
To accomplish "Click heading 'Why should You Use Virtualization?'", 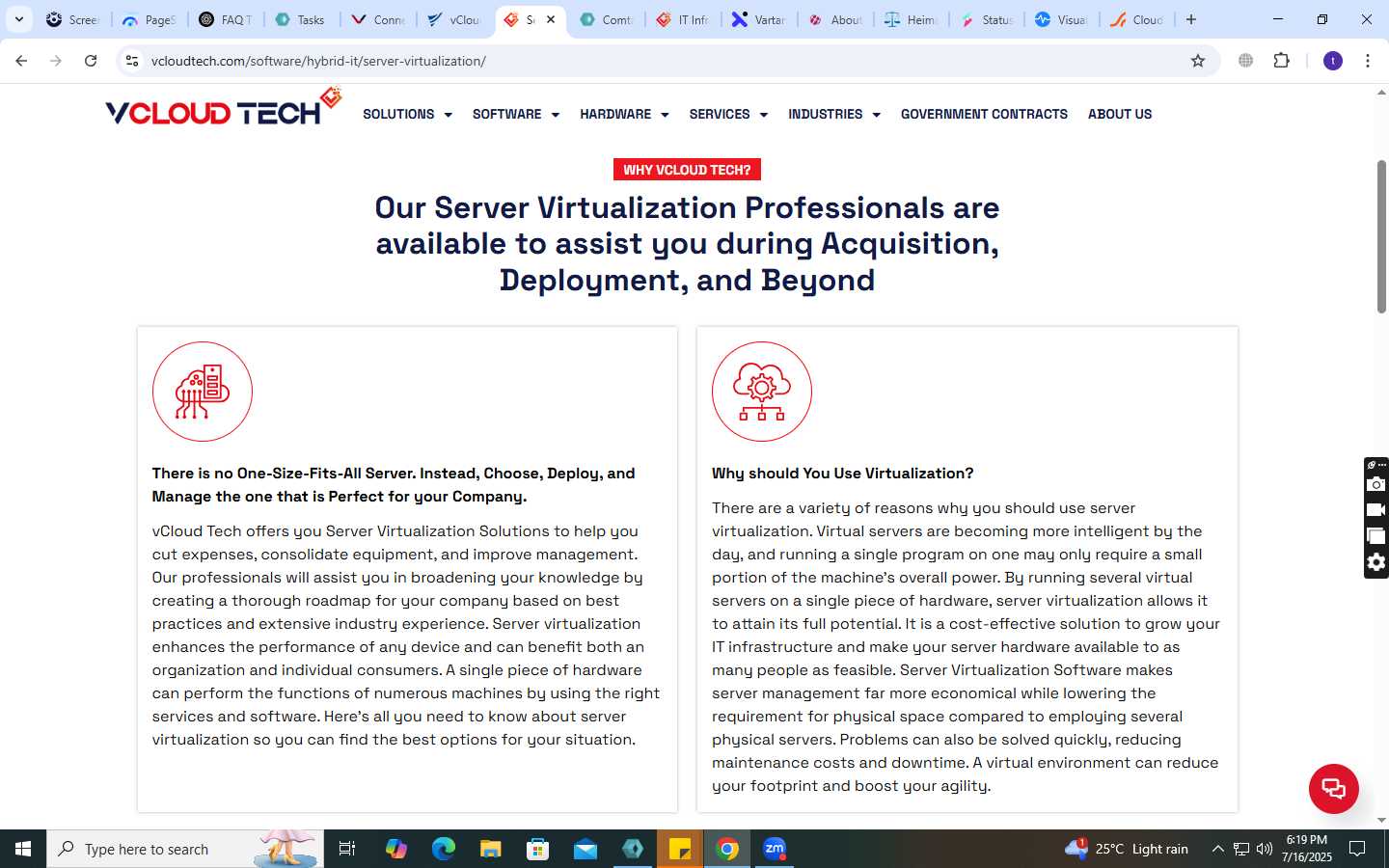I will 842,474.
